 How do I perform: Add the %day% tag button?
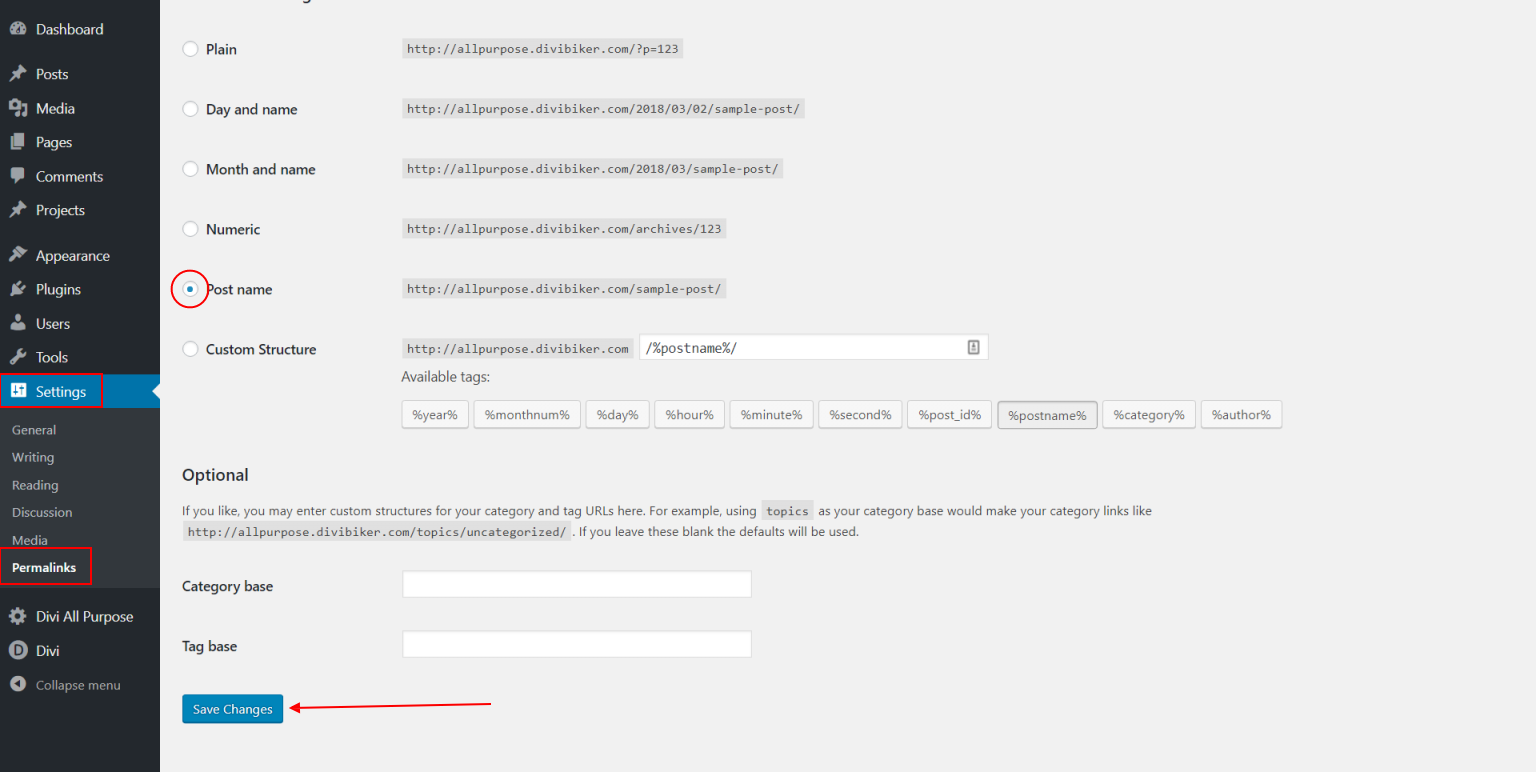617,414
